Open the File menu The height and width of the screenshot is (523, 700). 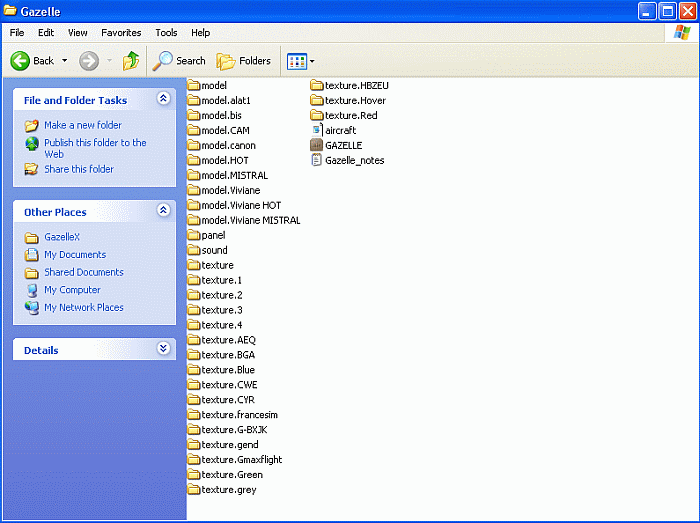tap(17, 33)
